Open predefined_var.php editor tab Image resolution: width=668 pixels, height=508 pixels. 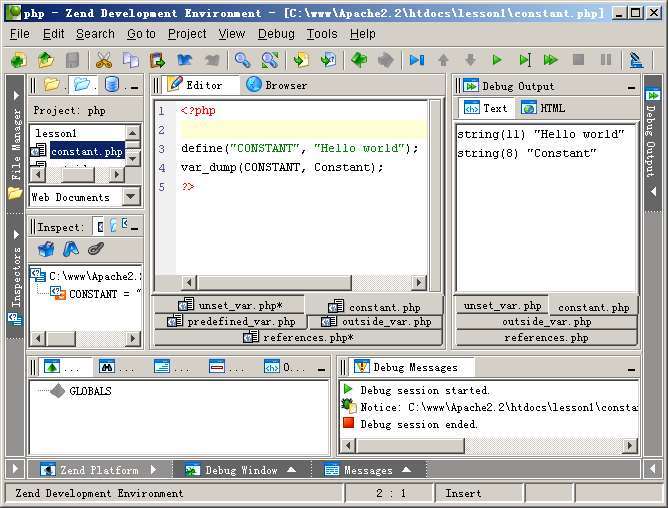point(231,321)
